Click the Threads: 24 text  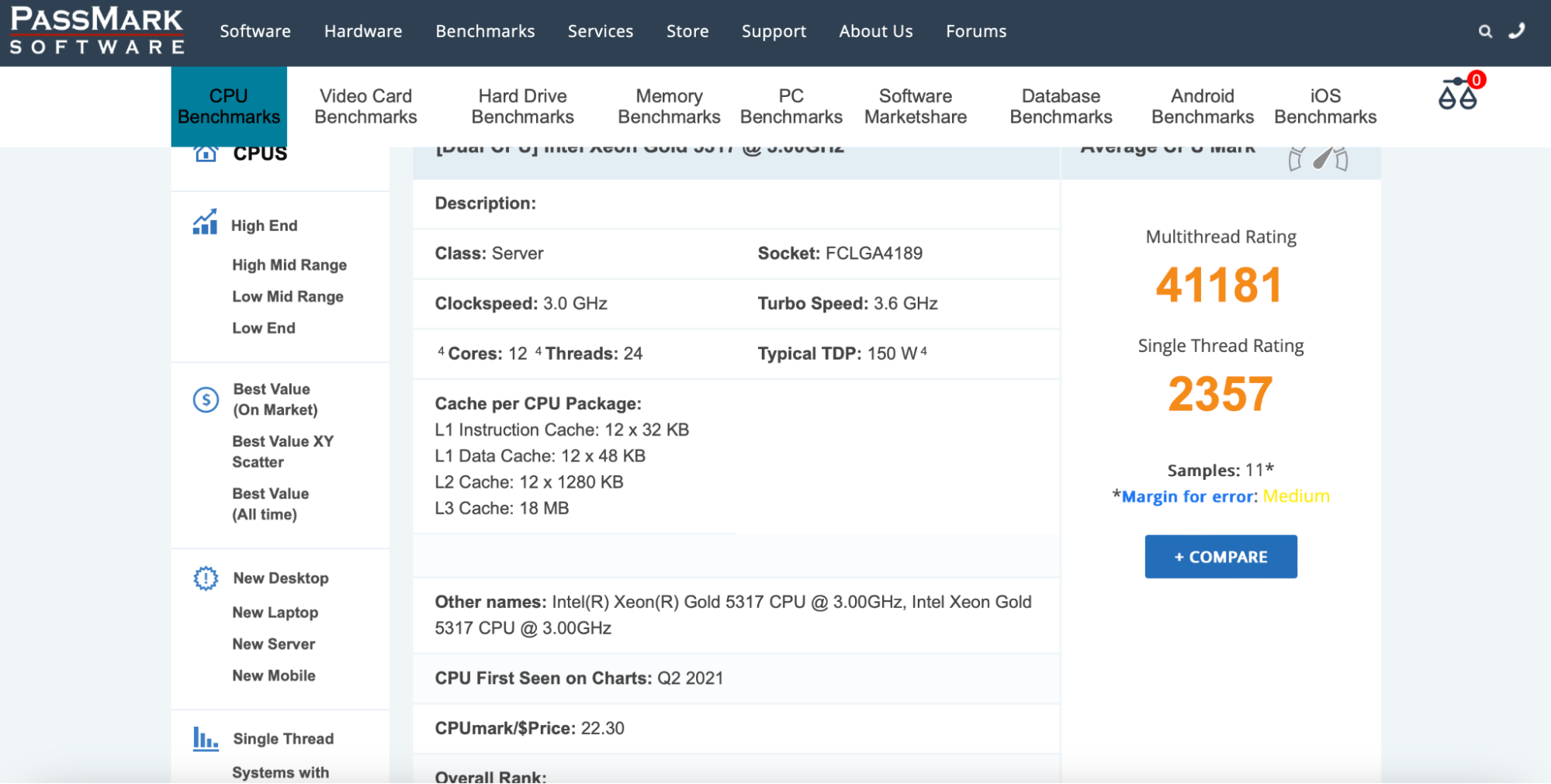594,354
